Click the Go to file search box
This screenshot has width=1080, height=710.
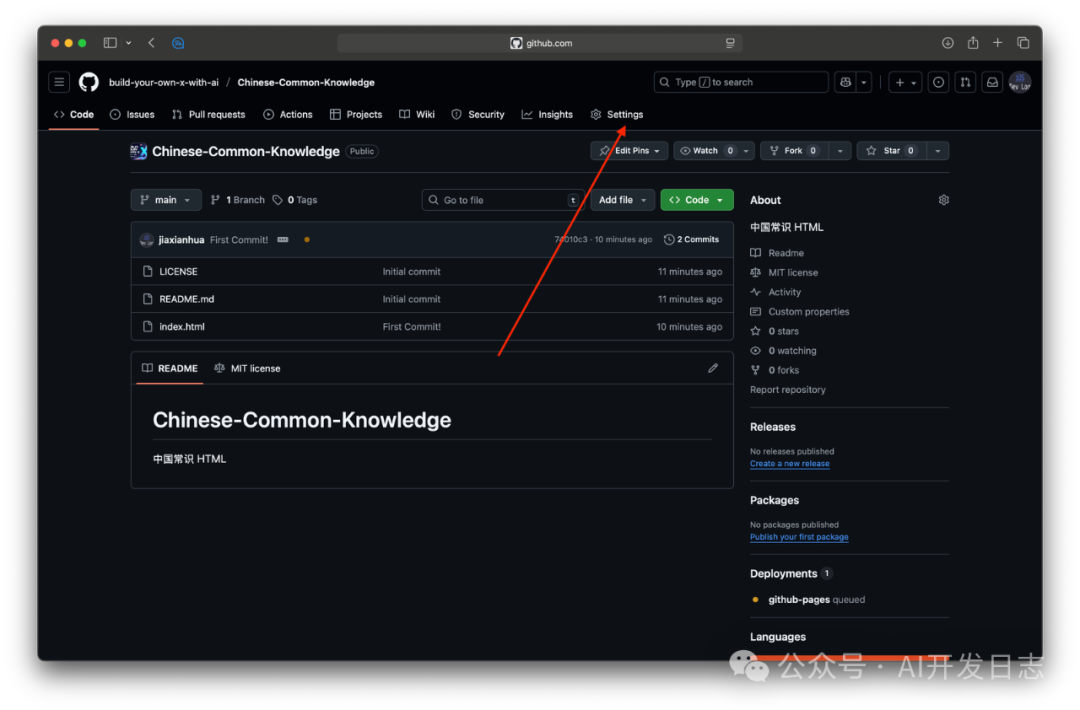point(503,200)
